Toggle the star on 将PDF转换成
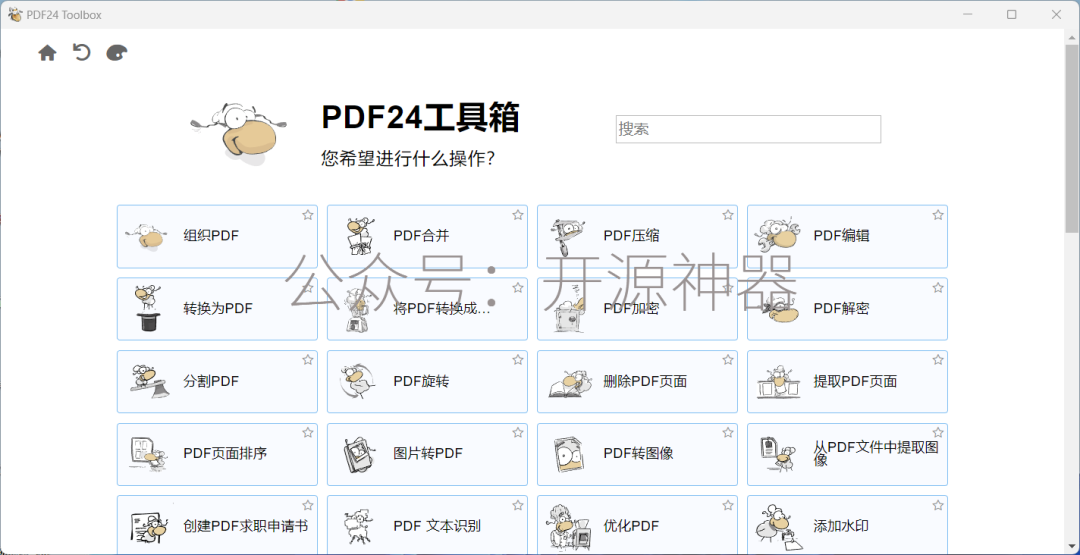 (x=518, y=288)
